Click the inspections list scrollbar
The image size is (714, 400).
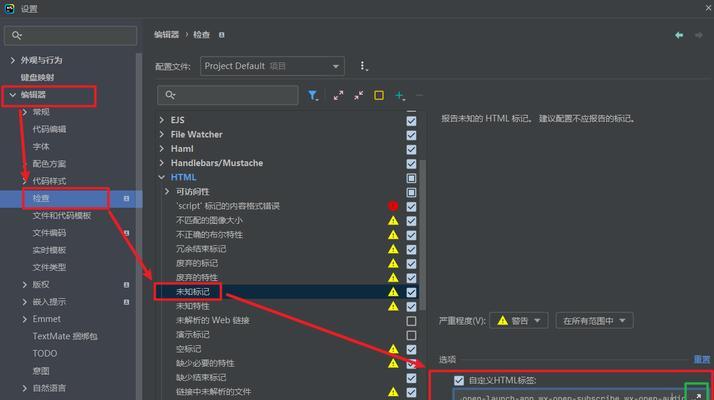(423, 235)
